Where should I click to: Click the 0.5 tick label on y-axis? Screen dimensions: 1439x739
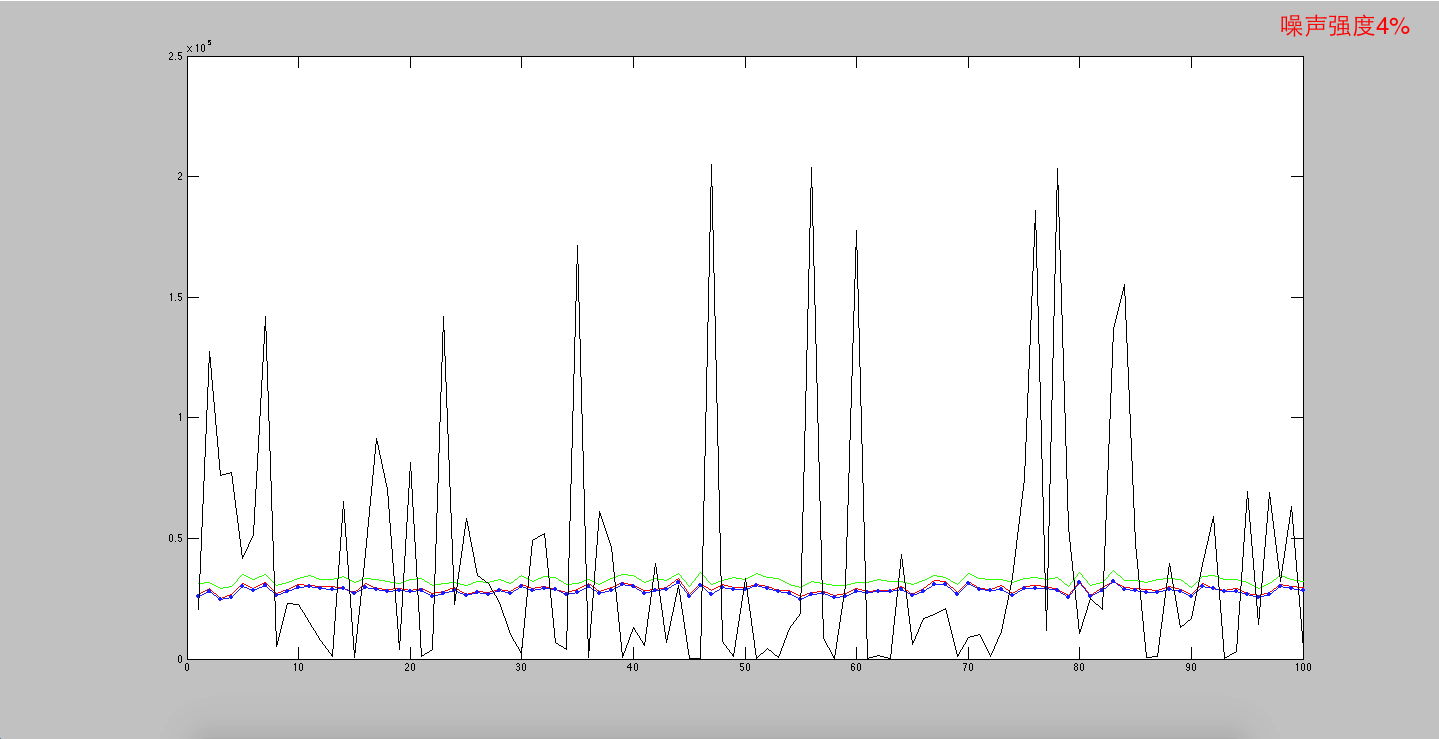click(176, 539)
